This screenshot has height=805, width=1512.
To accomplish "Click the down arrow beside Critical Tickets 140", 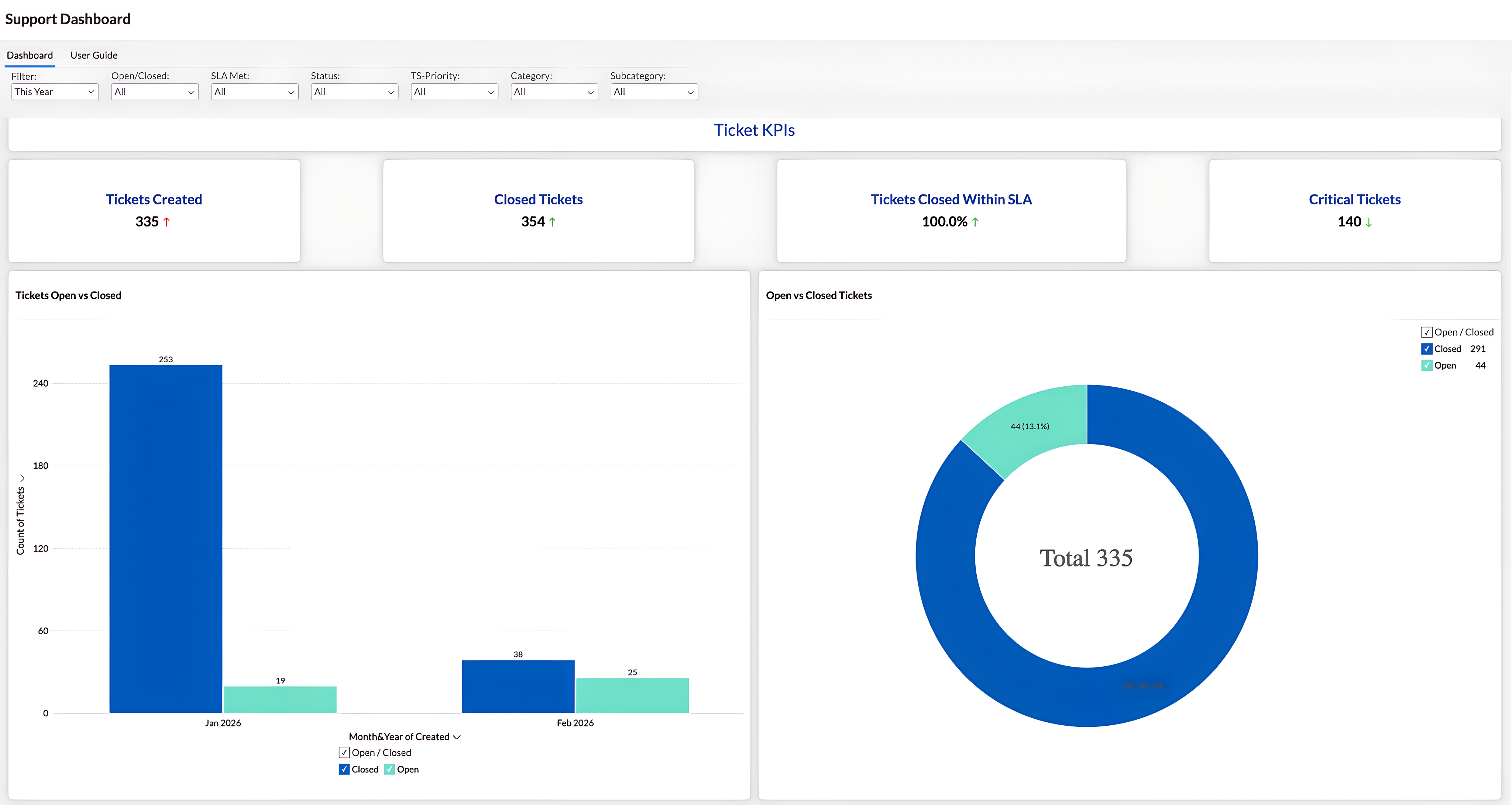I will (x=1369, y=222).
